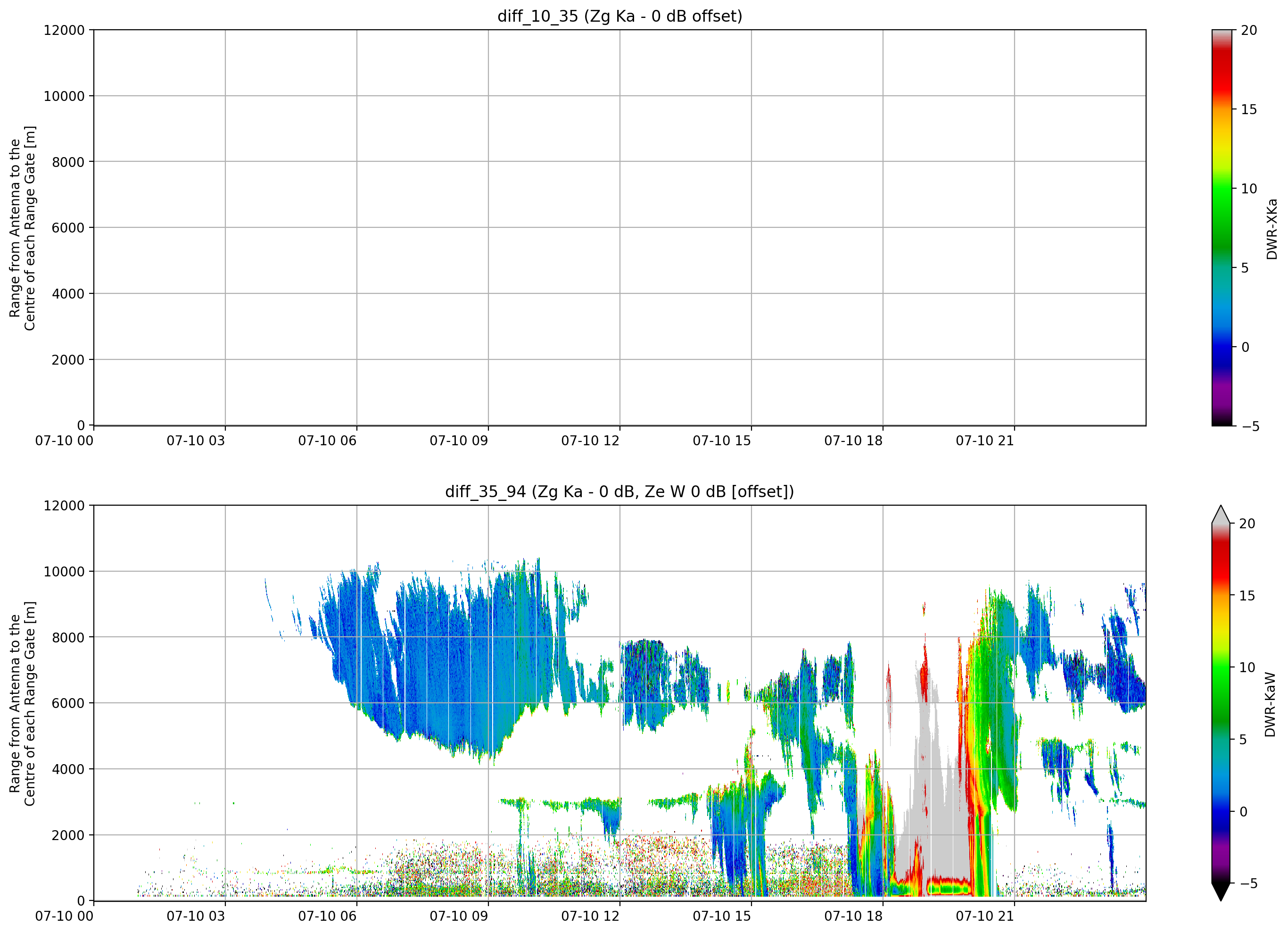Select the "0" tick on the DWR-KaW colorbar
This screenshot has width=1288, height=933.
1243,811
